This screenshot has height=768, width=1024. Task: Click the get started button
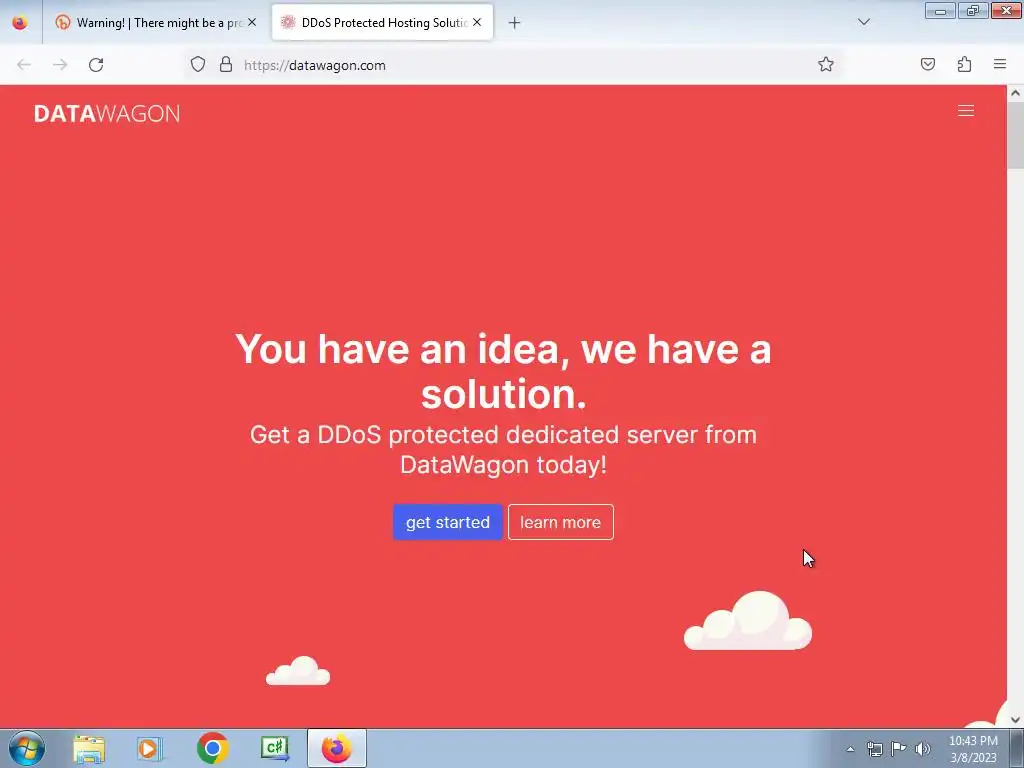click(448, 522)
